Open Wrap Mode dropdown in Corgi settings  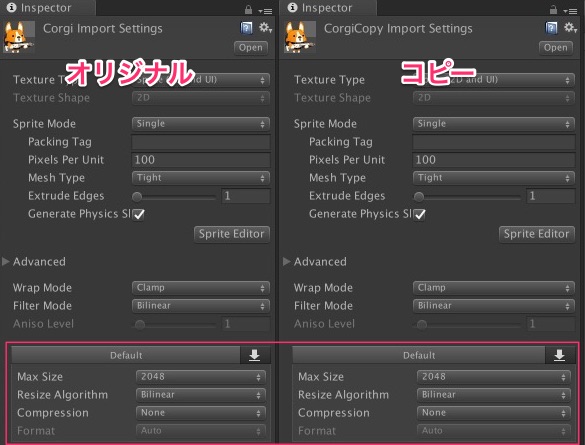click(x=201, y=288)
